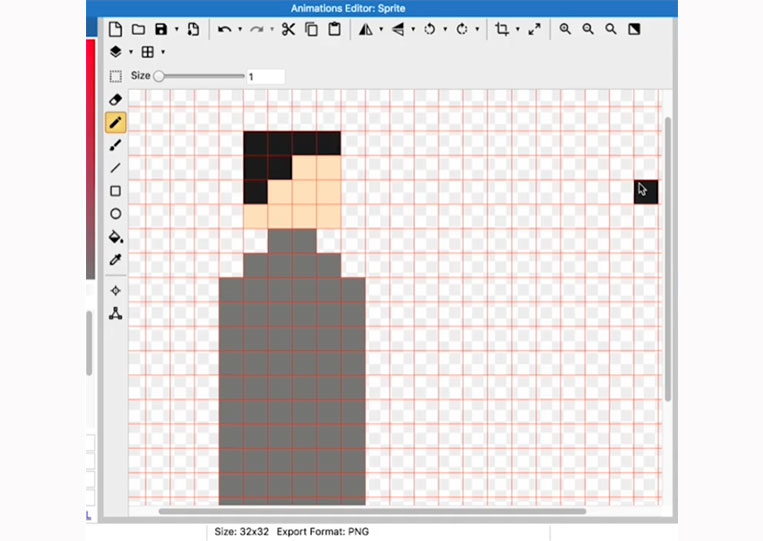Open the layers dropdown arrow
Image resolution: width=763 pixels, height=541 pixels.
131,52
